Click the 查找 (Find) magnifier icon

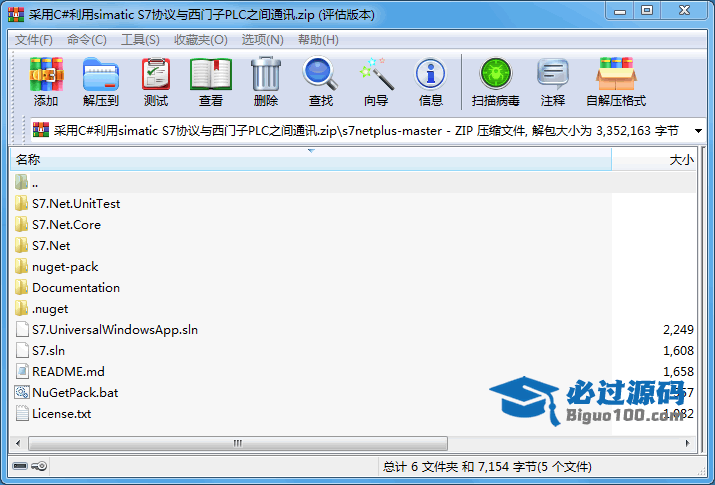pos(321,73)
